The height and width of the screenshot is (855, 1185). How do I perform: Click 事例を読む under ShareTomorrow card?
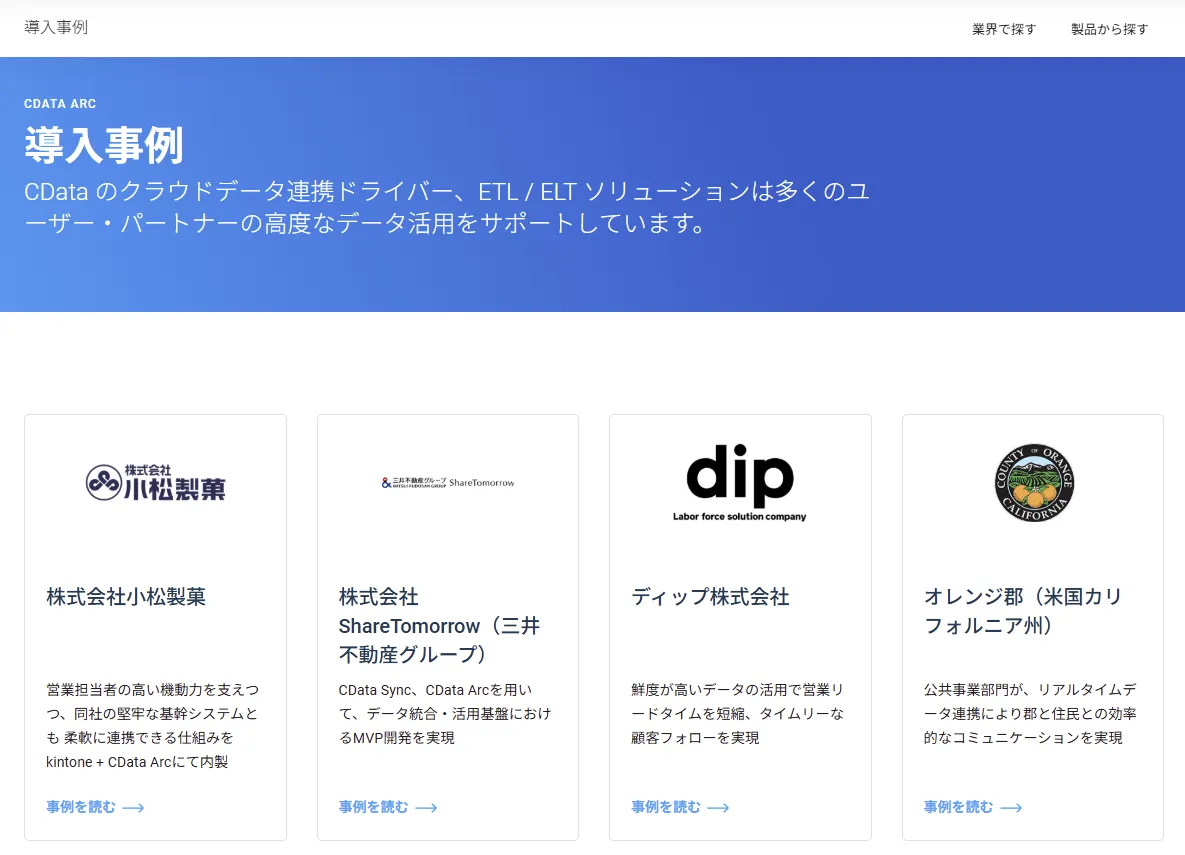pyautogui.click(x=373, y=807)
